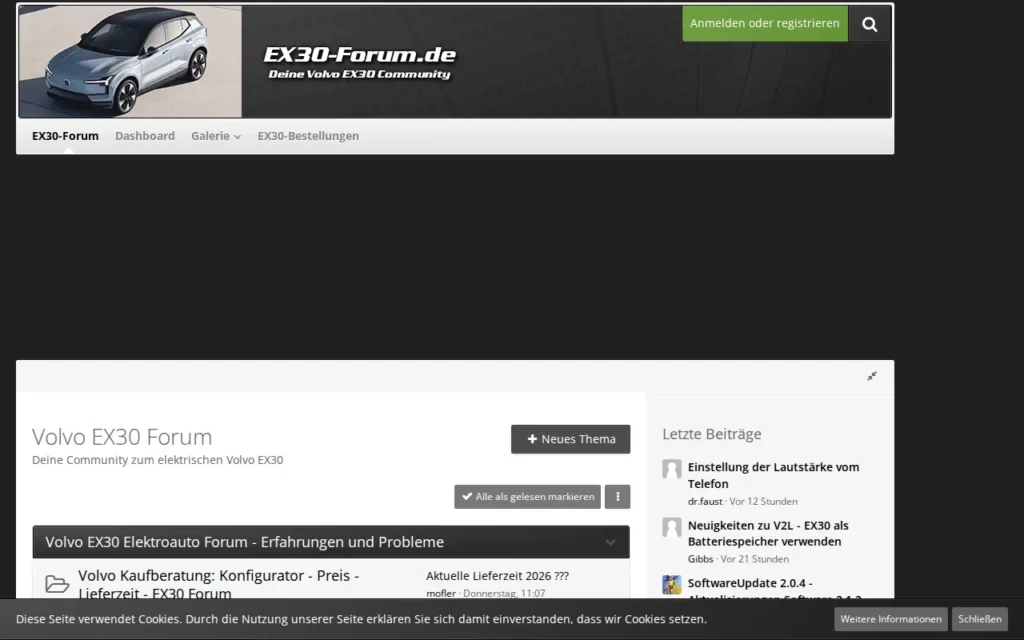The image size is (1024, 640).
Task: Open the three-dot options menu button
Action: click(617, 496)
